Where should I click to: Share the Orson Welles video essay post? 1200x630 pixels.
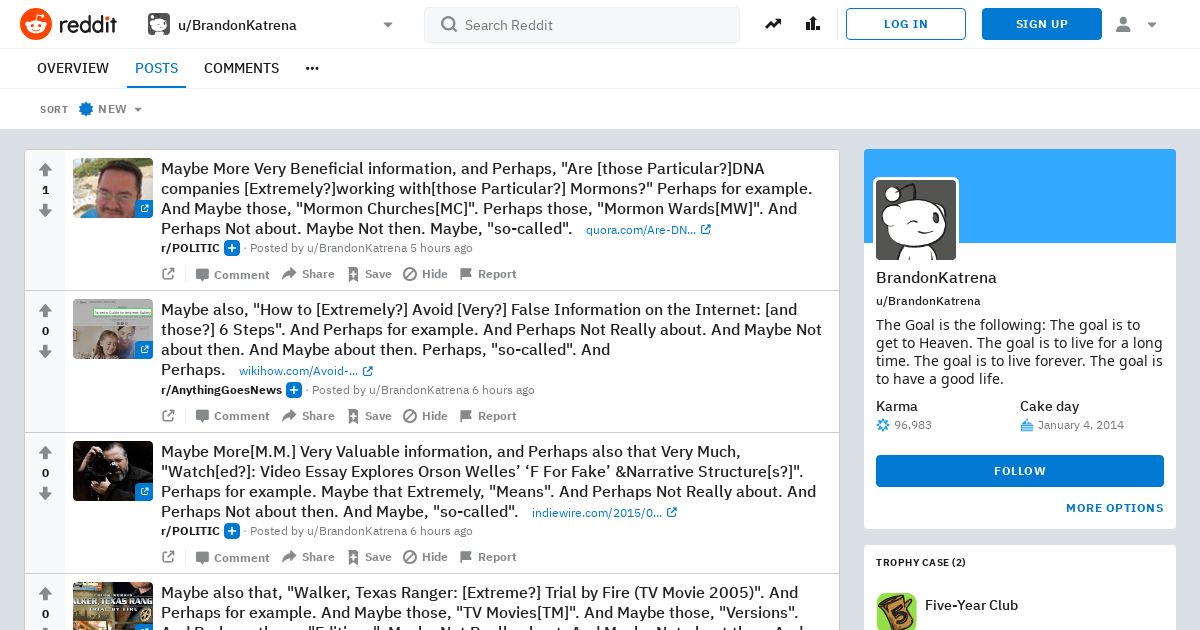click(x=308, y=557)
